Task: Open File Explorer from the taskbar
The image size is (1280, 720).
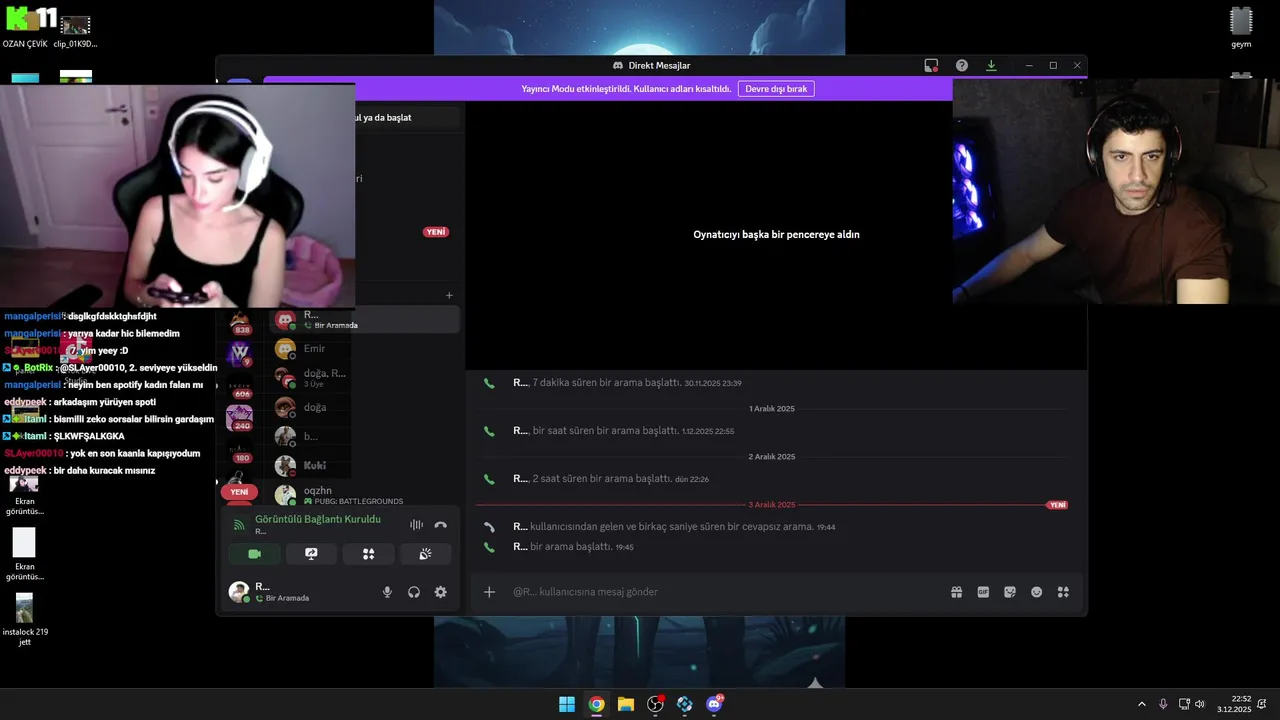Action: pos(626,704)
